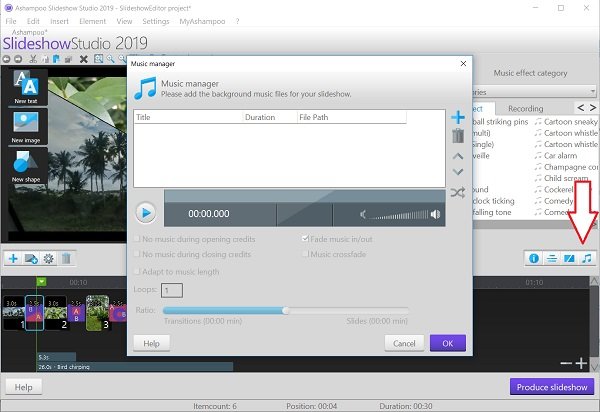
Task: Open the Settings menu
Action: (156, 21)
